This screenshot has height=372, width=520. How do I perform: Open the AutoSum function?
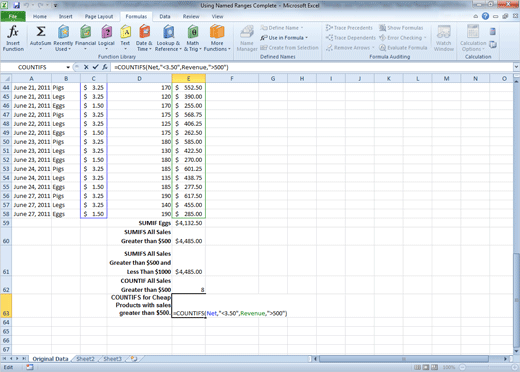41,38
